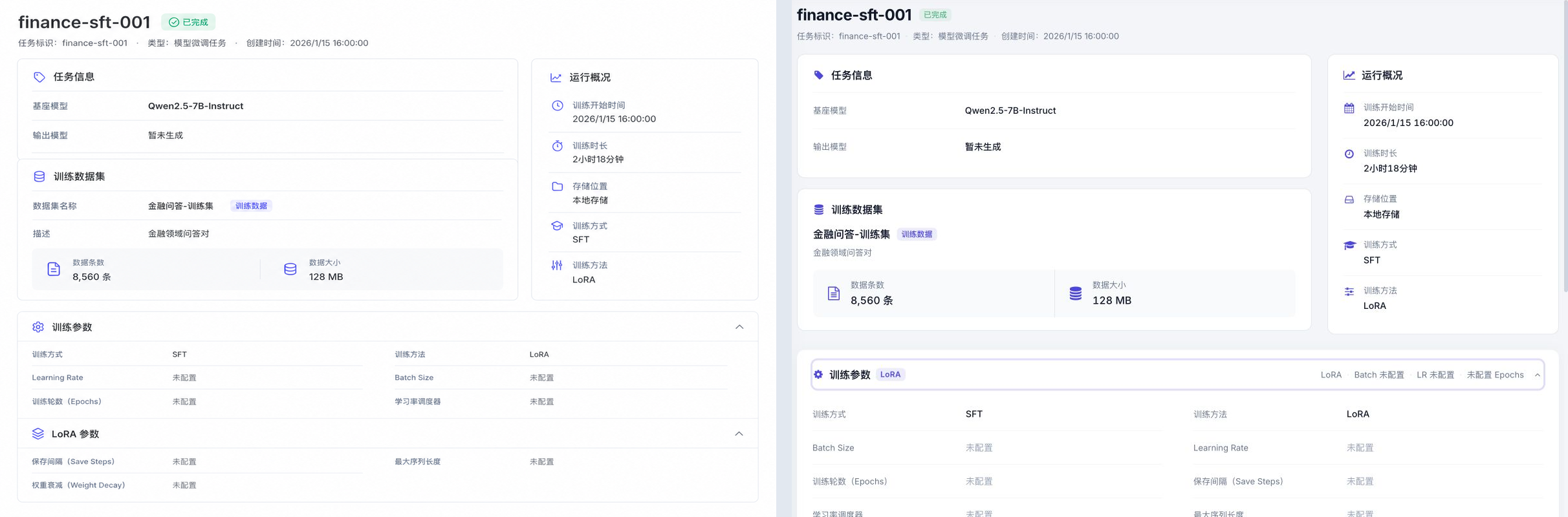Click 学习率调度器 label in left view
This screenshot has height=517, width=1568.
coord(417,402)
